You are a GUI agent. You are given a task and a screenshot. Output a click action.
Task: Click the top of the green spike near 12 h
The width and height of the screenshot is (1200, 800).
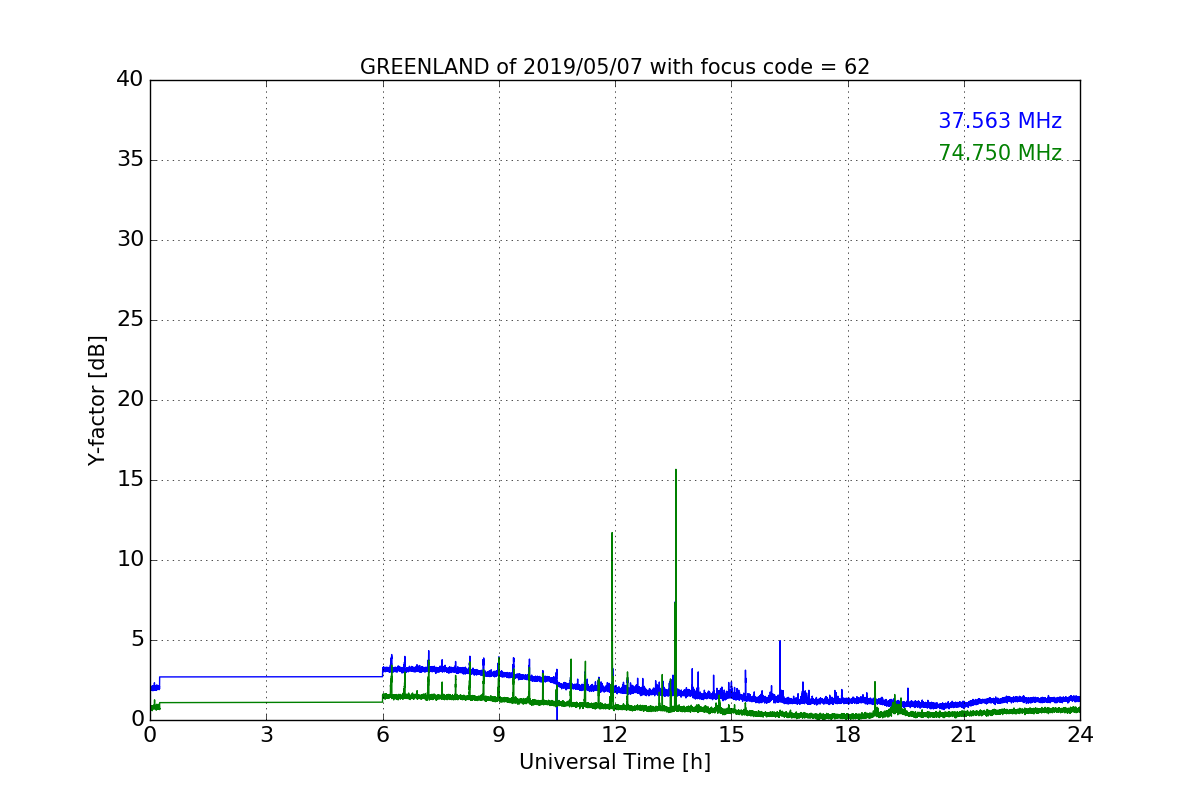[611, 533]
